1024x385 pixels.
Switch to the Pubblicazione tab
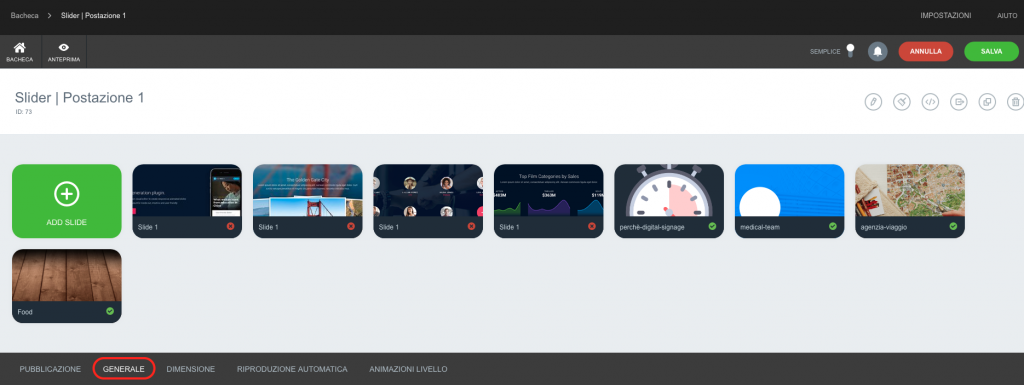(x=50, y=369)
